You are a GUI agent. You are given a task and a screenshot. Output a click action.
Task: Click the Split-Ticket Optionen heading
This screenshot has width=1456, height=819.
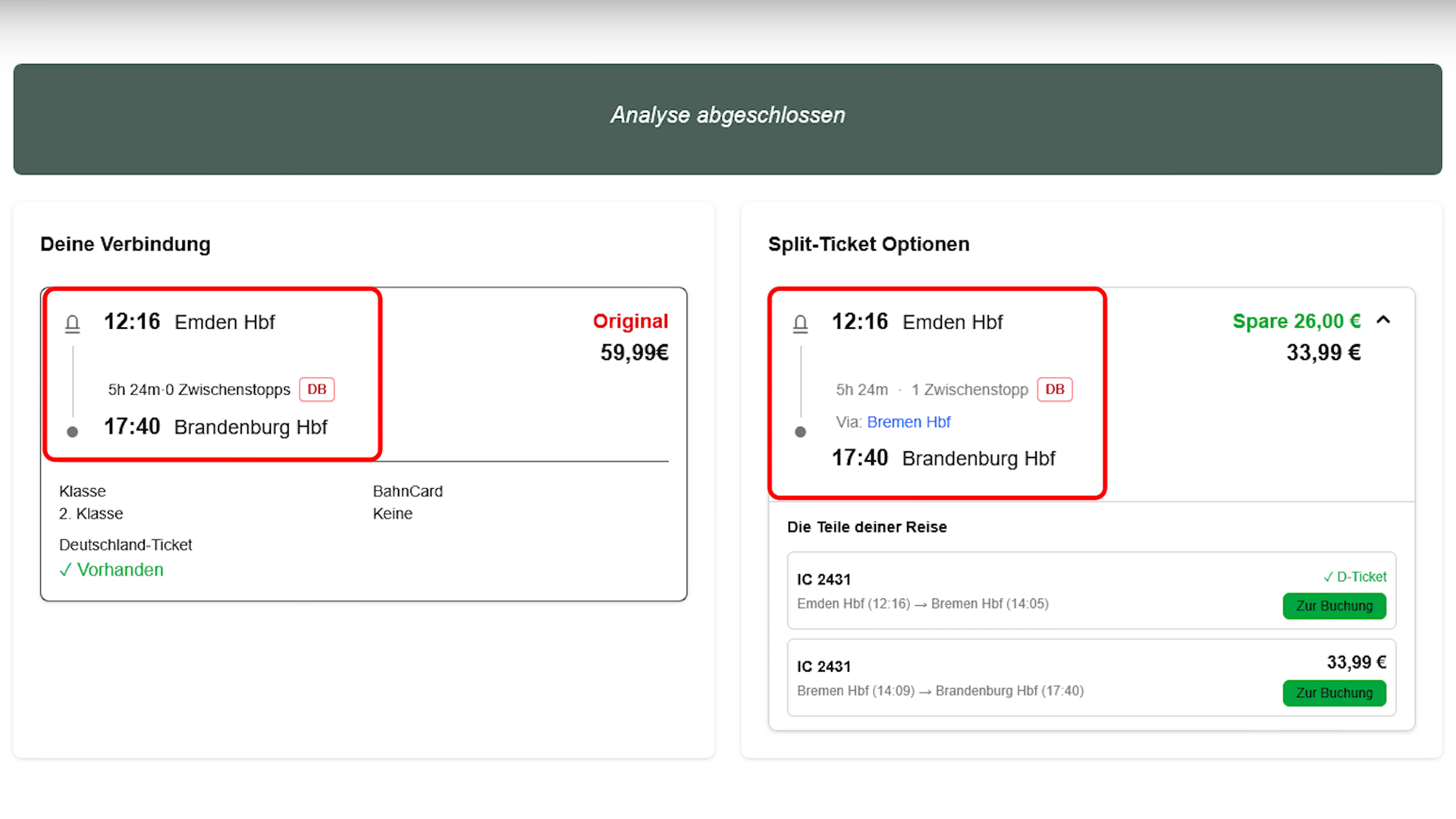coord(868,244)
